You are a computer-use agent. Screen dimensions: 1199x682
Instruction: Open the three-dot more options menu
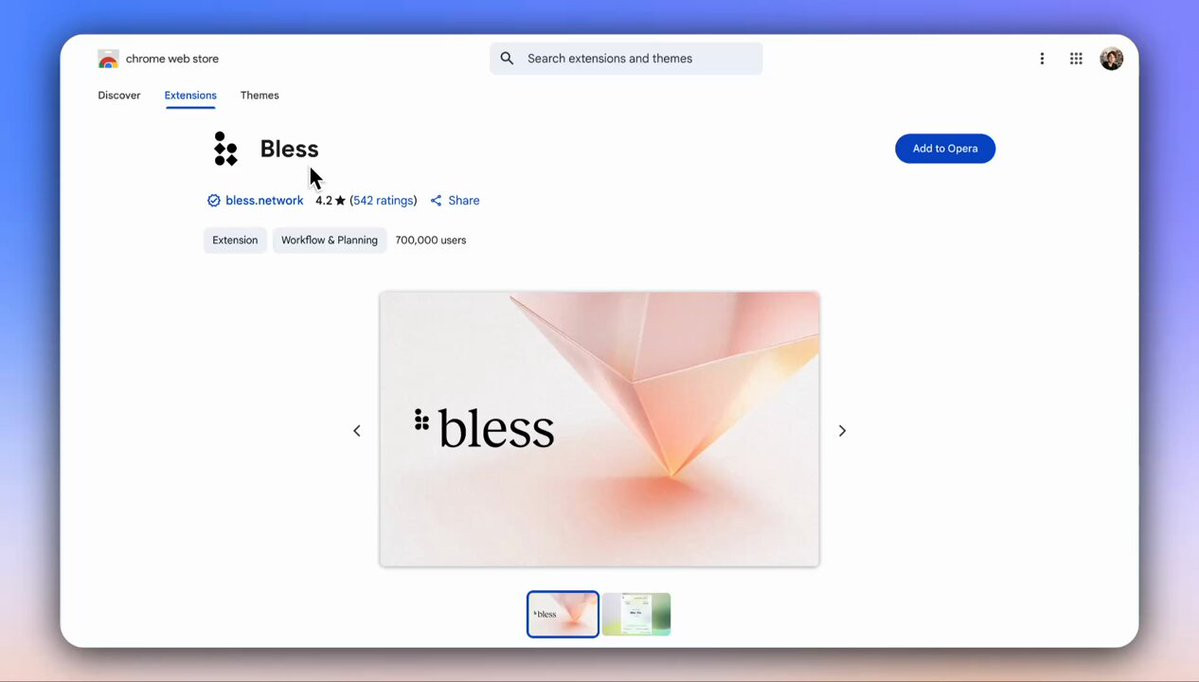(x=1041, y=59)
